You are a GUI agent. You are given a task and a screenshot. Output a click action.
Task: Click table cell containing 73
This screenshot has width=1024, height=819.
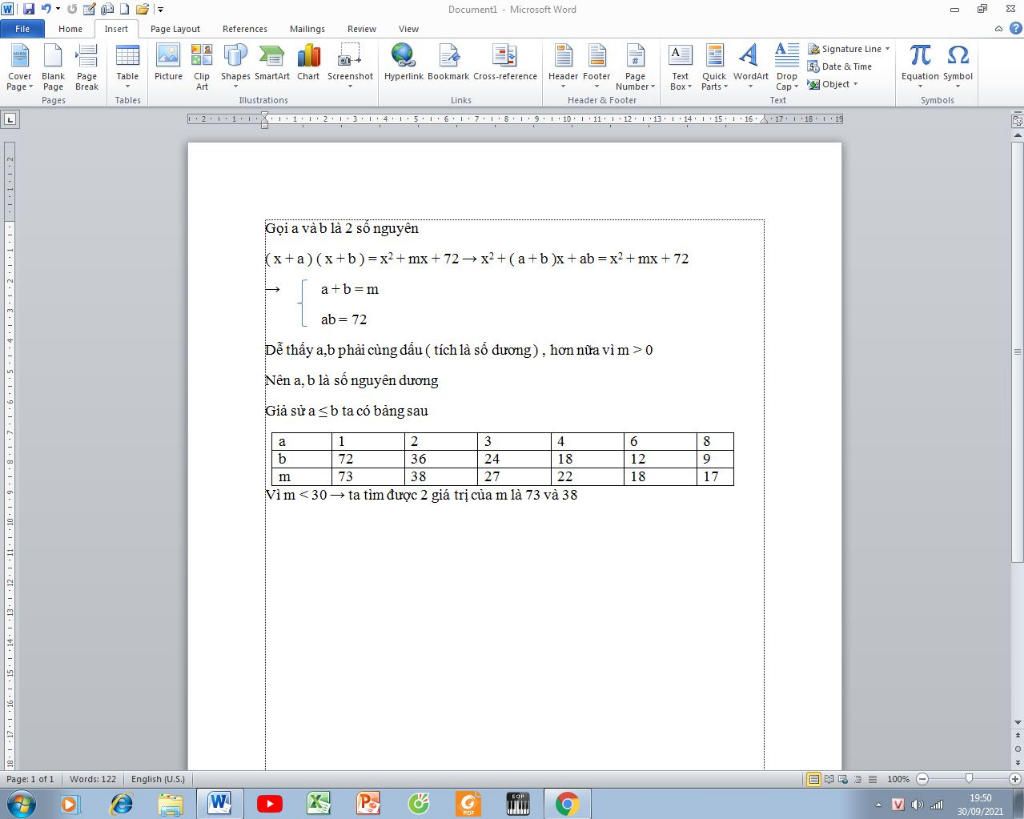point(368,476)
